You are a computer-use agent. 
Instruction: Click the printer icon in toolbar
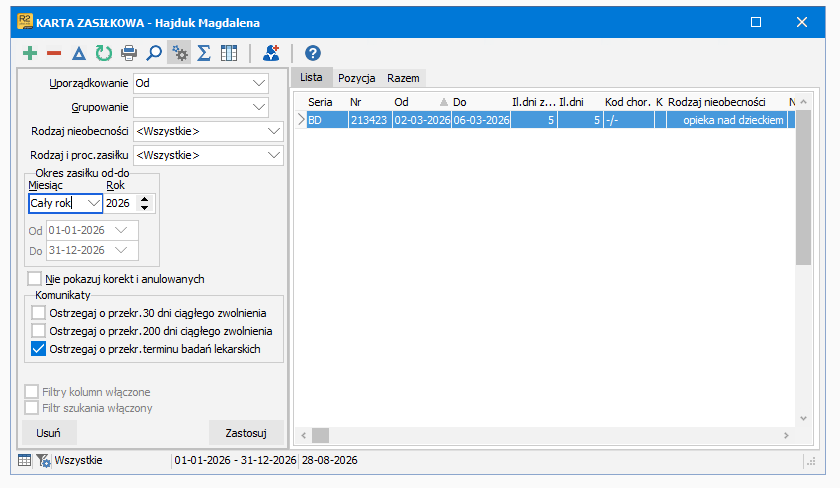tap(129, 53)
